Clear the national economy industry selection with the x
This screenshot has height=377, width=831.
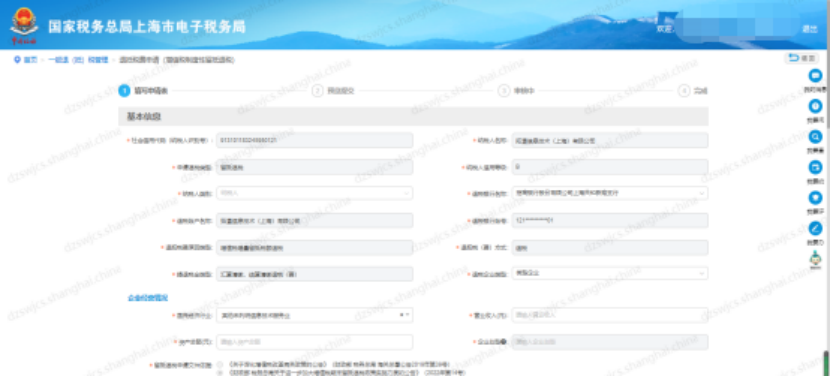click(401, 315)
